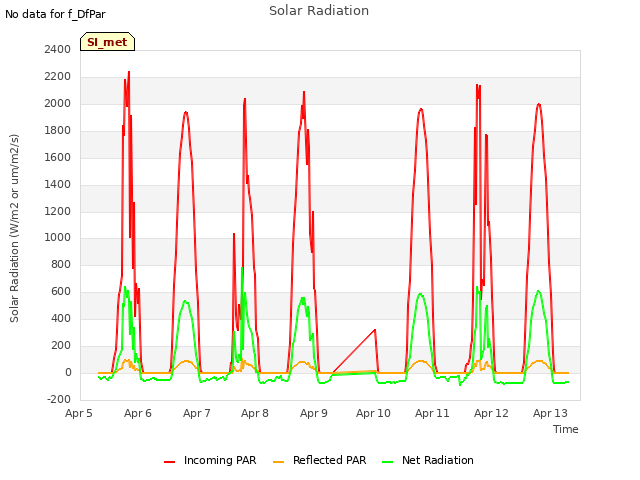Viewport: 640px width, 480px height.
Task: Click the 1000 y-axis tick label
Action: (x=58, y=238)
